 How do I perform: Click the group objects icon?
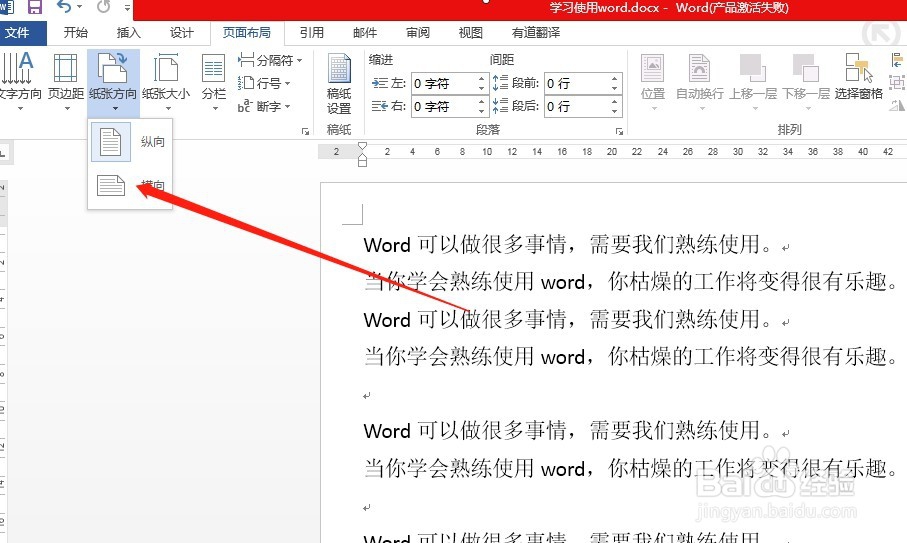(x=897, y=83)
